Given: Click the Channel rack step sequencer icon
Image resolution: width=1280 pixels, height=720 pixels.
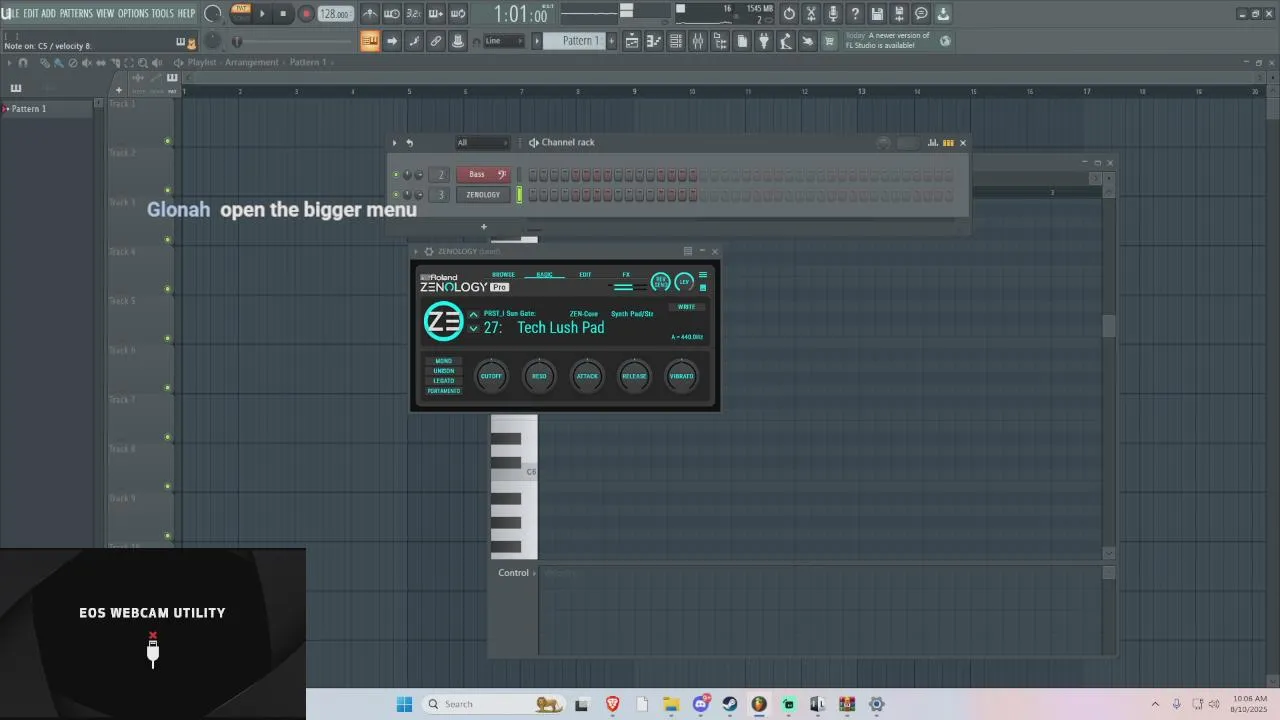Looking at the screenshot, I should click(948, 143).
